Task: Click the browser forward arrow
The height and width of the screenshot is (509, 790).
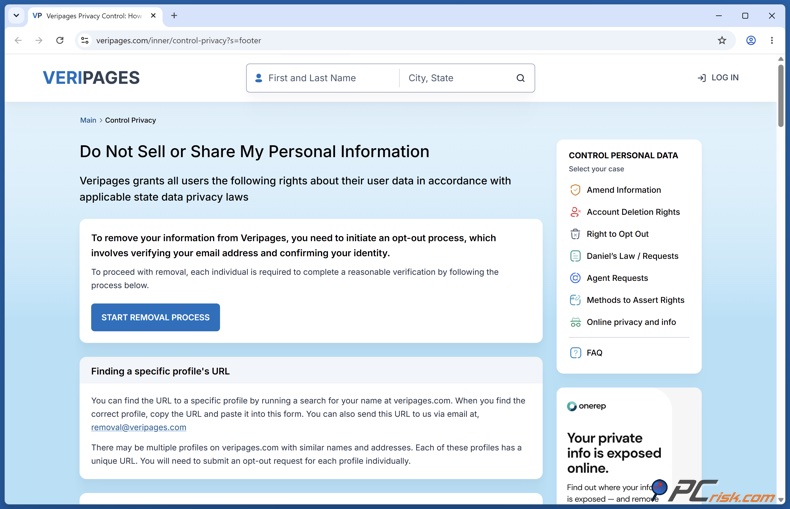Action: [39, 40]
